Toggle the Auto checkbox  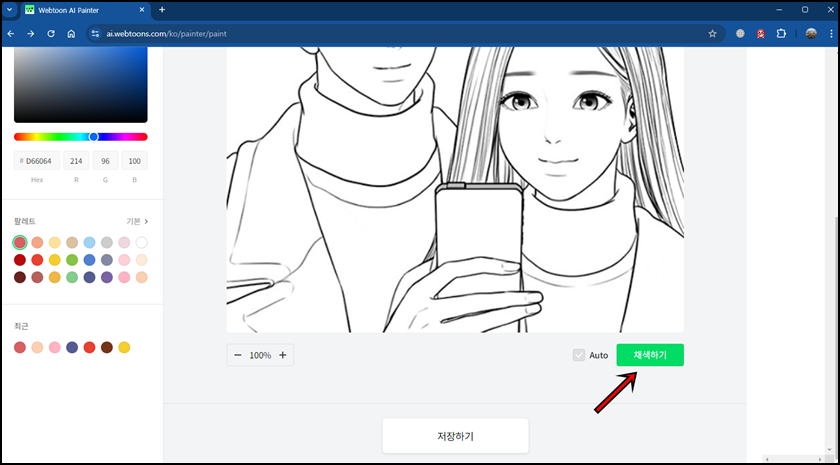[579, 355]
